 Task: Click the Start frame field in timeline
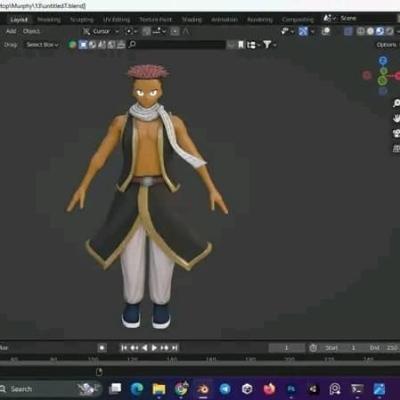pyautogui.click(x=339, y=348)
